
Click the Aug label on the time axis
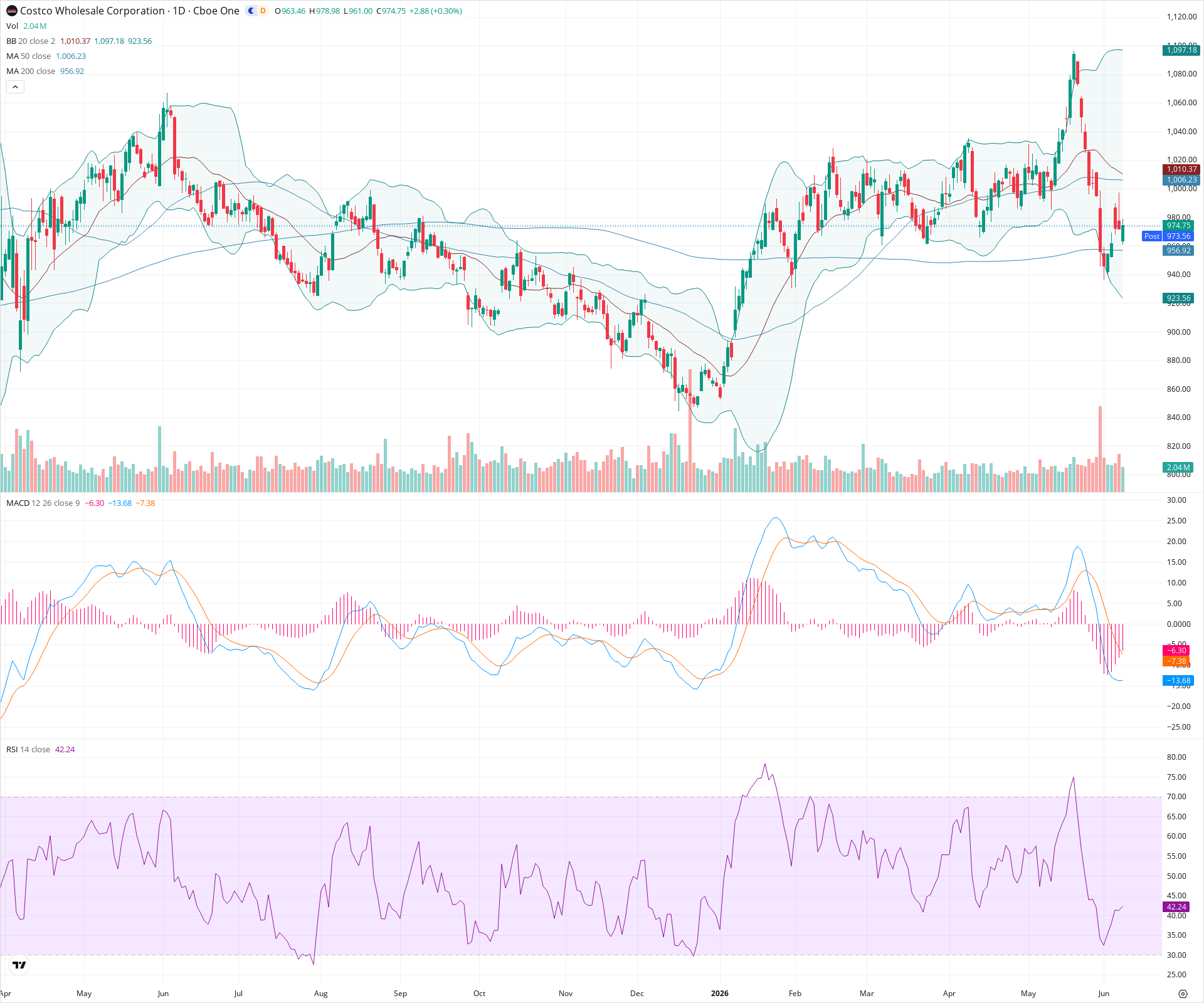click(321, 994)
